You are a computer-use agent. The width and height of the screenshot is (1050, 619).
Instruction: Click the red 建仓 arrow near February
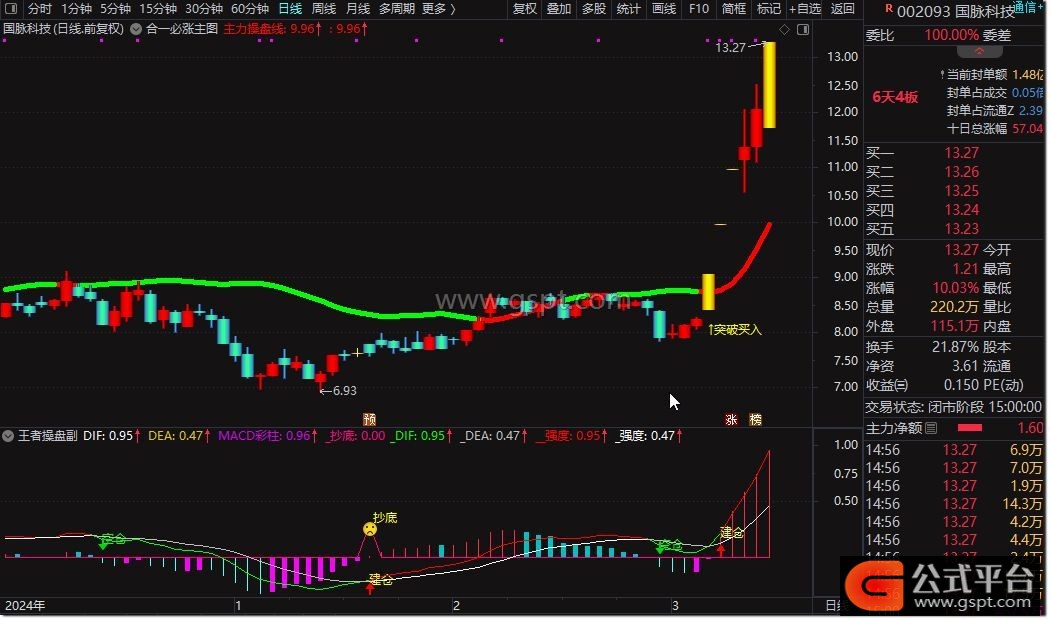tap(370, 588)
